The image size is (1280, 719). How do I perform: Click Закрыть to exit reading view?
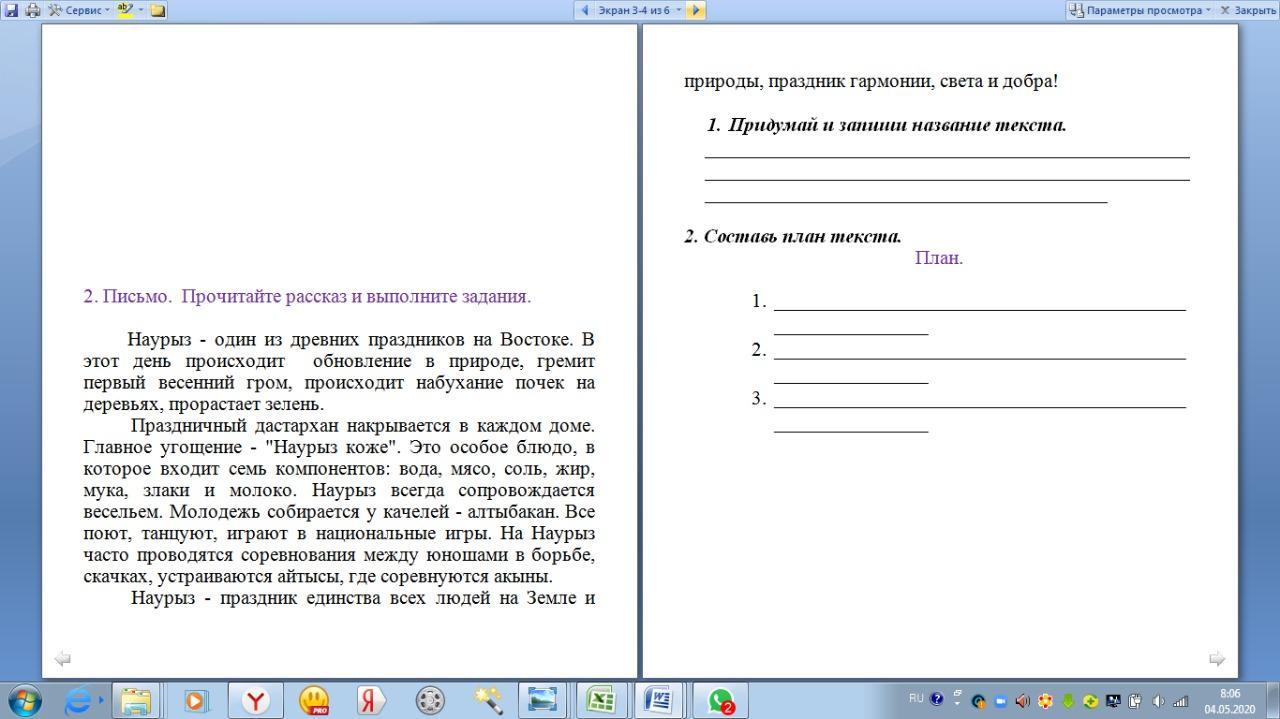coord(1248,10)
